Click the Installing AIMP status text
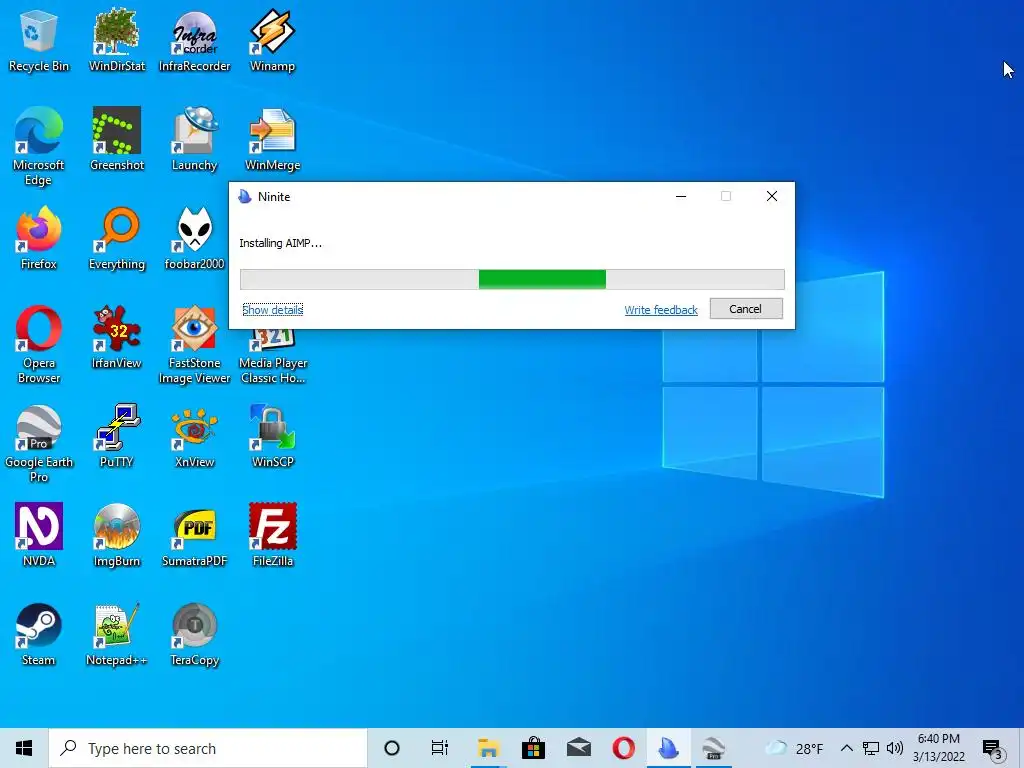1024x768 pixels. pyautogui.click(x=280, y=243)
